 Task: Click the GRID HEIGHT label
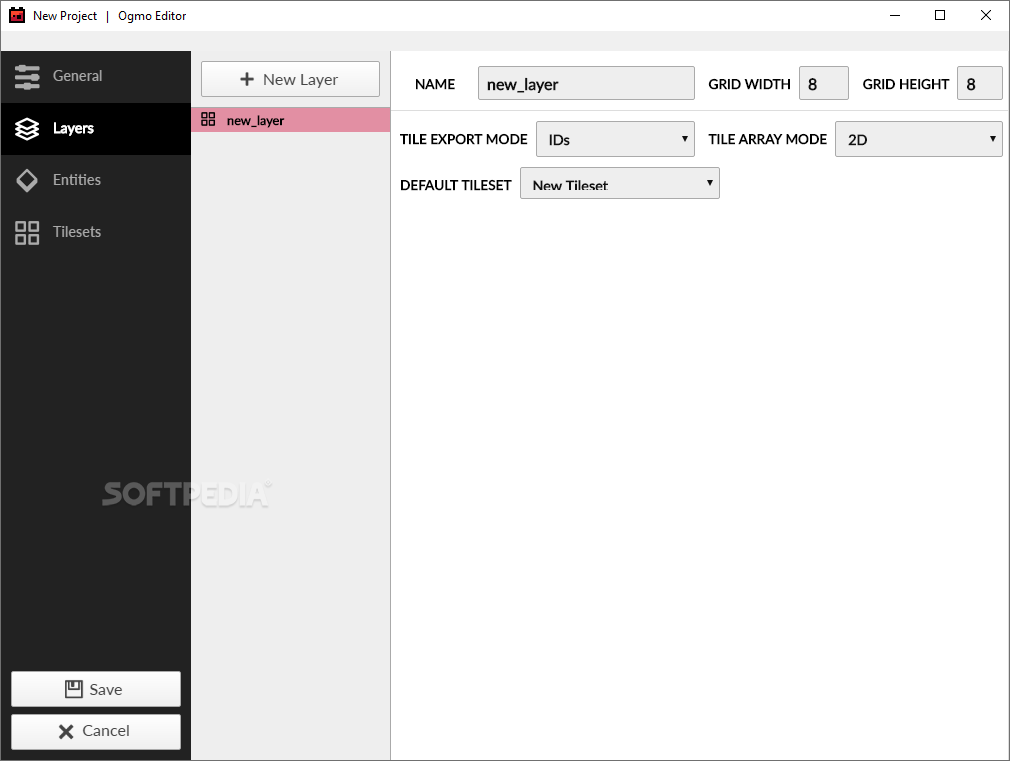tap(906, 84)
